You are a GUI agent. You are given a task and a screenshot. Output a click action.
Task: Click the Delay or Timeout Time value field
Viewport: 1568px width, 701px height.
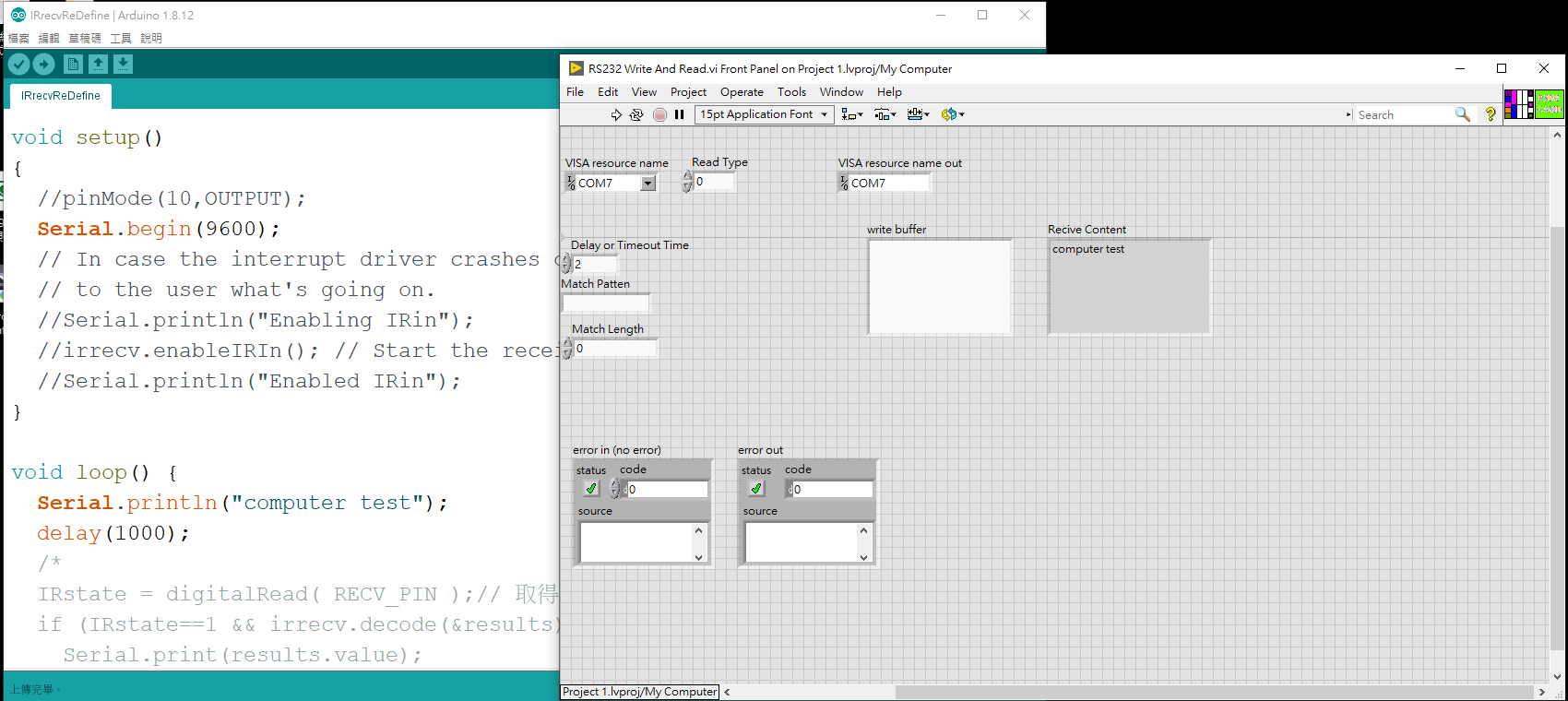coord(594,264)
